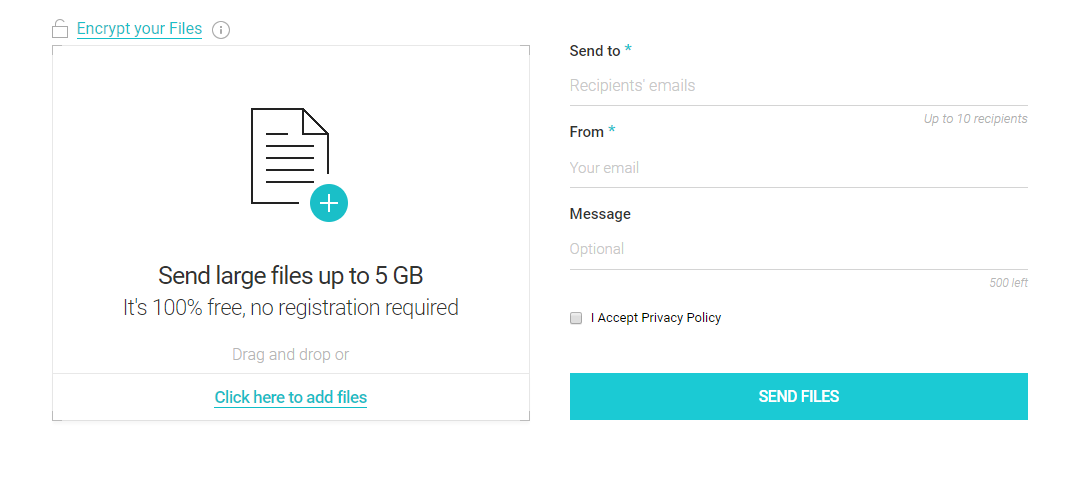Focus the Your email input field
Screen dimensions: 1077x479
point(799,168)
